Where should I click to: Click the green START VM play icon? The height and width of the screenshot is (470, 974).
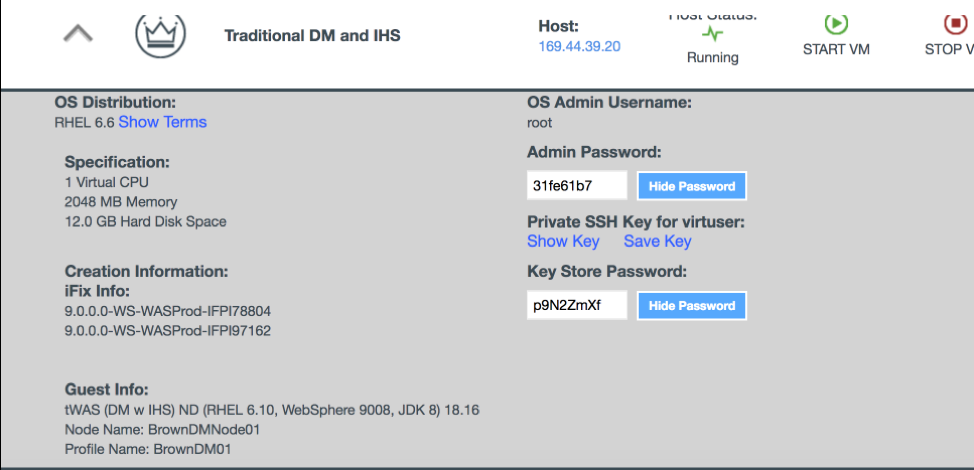tap(836, 24)
